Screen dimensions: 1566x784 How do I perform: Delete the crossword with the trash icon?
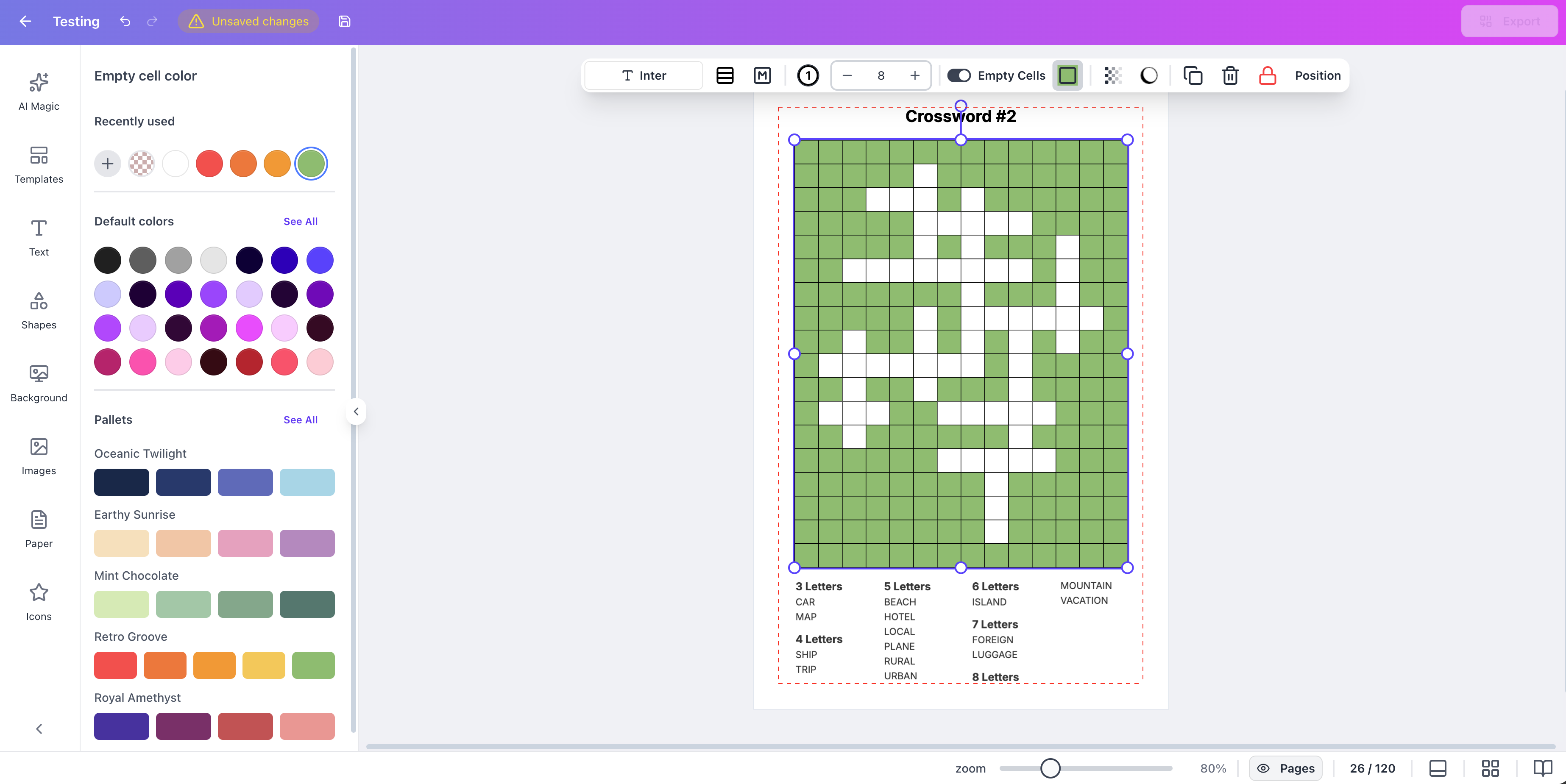click(x=1230, y=75)
